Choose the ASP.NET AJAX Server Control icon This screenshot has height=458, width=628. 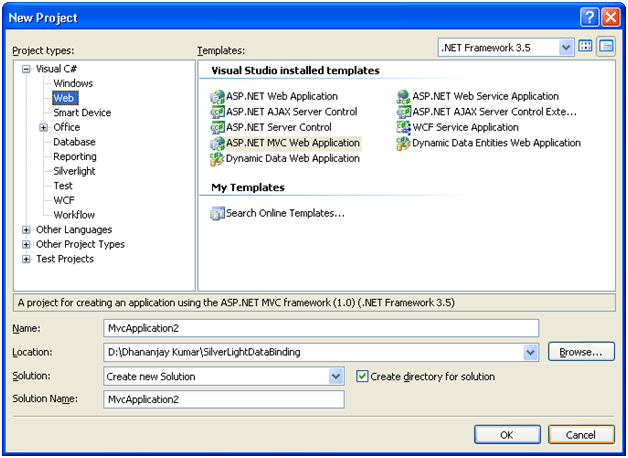tap(217, 112)
